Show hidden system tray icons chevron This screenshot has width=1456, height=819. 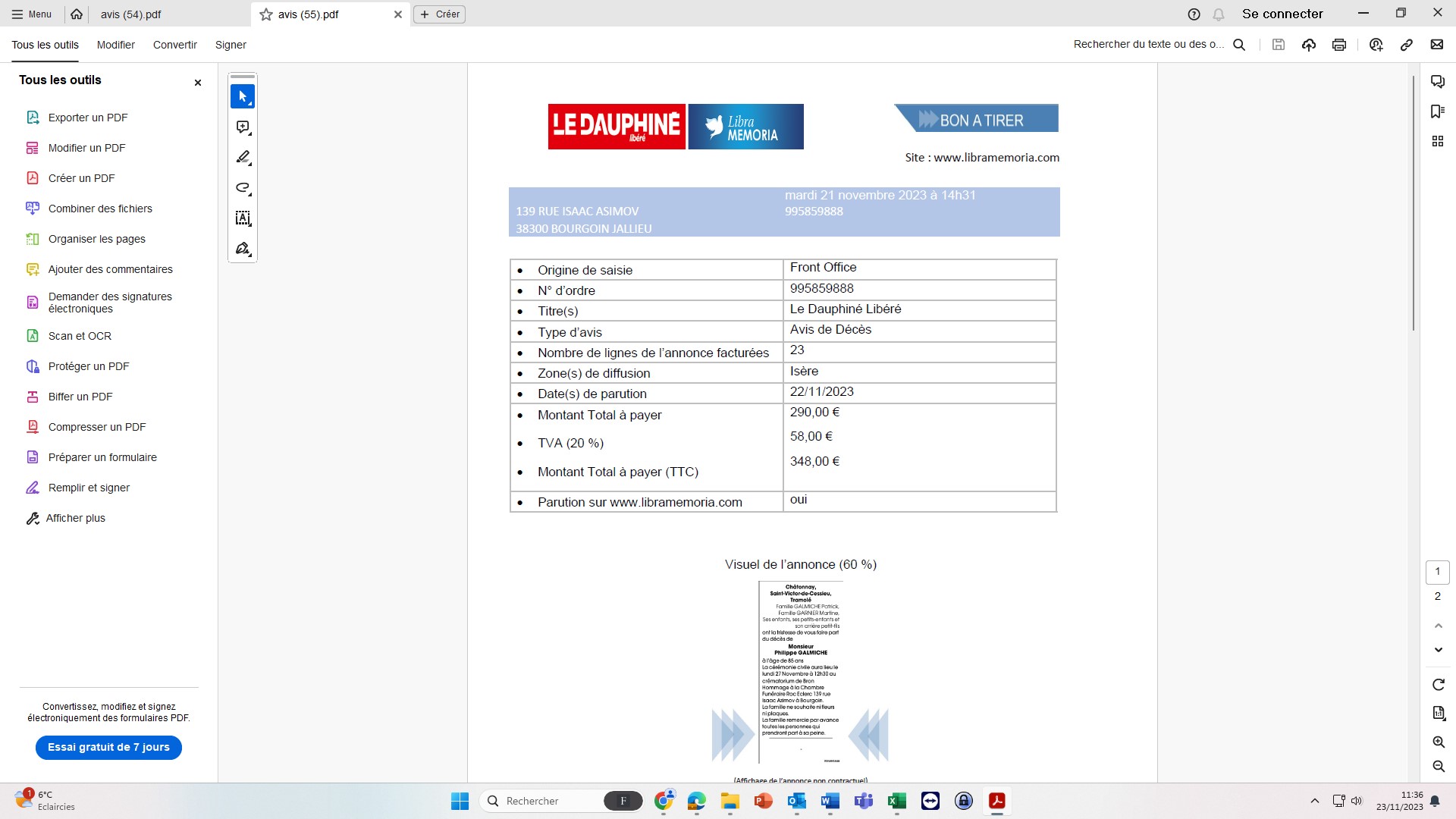[1315, 801]
